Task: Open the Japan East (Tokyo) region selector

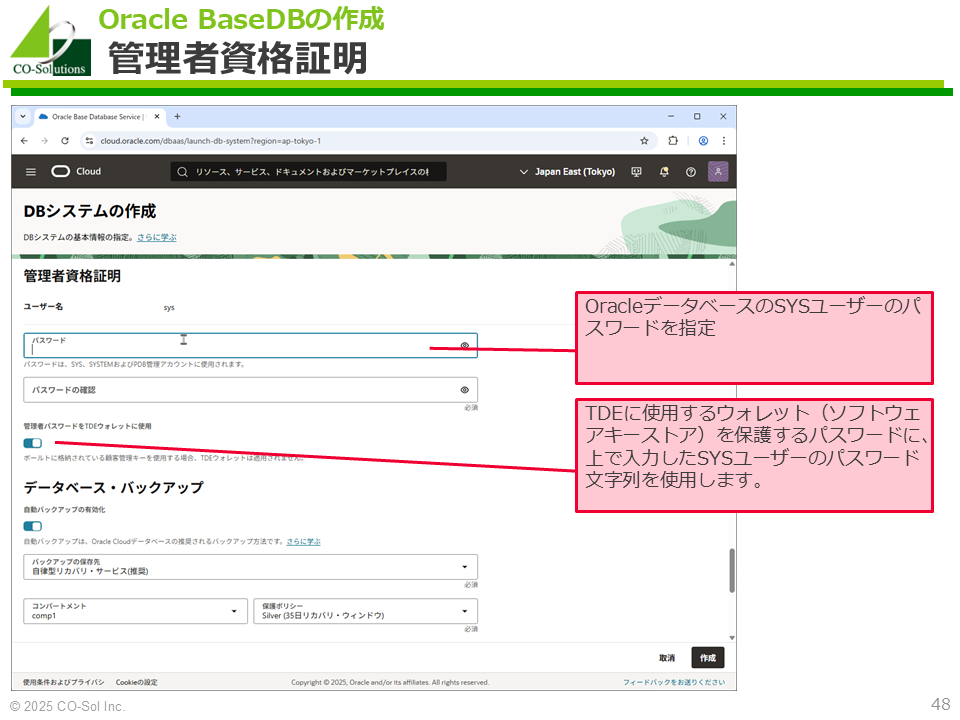Action: pyautogui.click(x=568, y=172)
